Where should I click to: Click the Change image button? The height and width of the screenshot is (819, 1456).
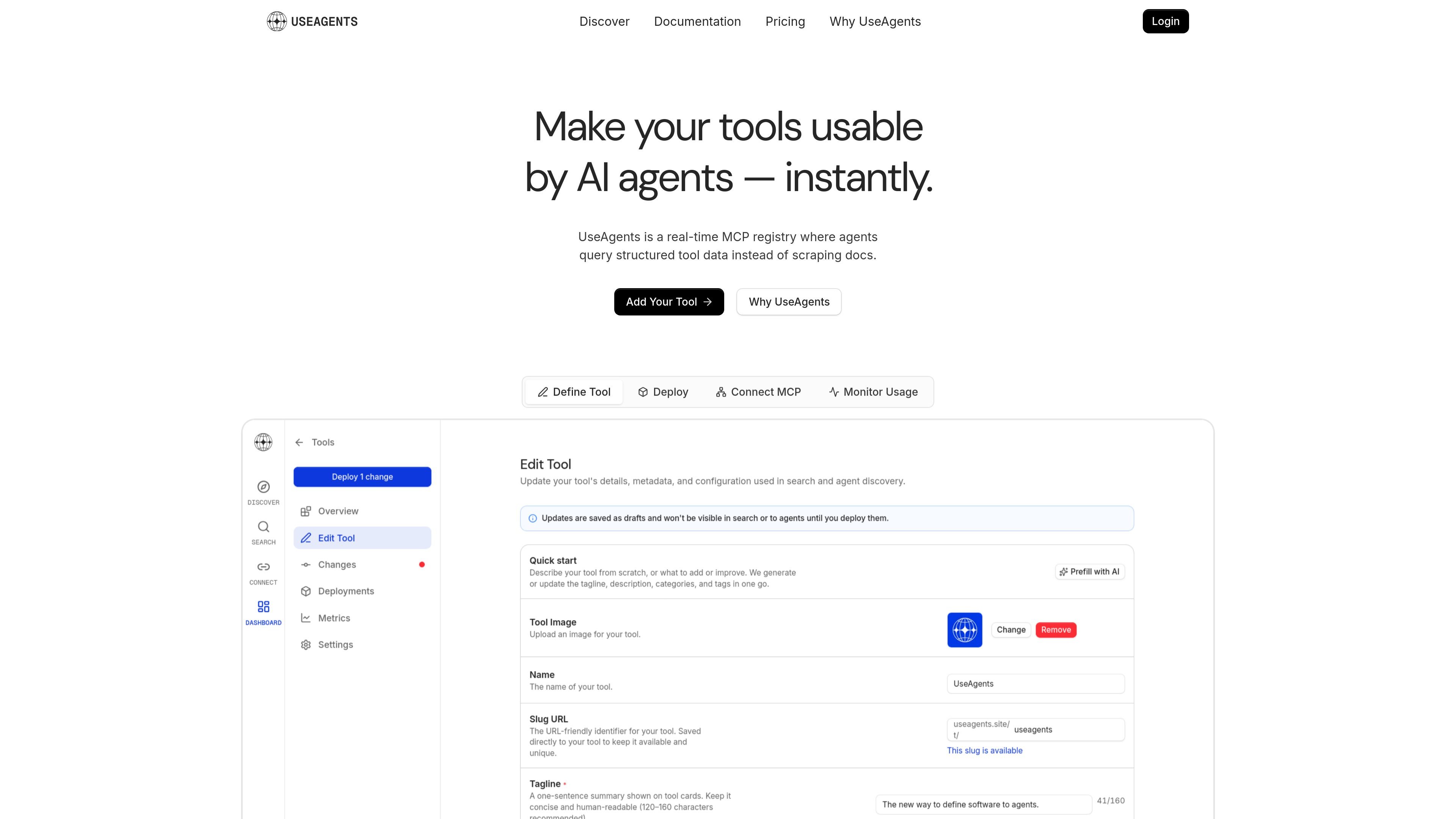click(x=1010, y=630)
